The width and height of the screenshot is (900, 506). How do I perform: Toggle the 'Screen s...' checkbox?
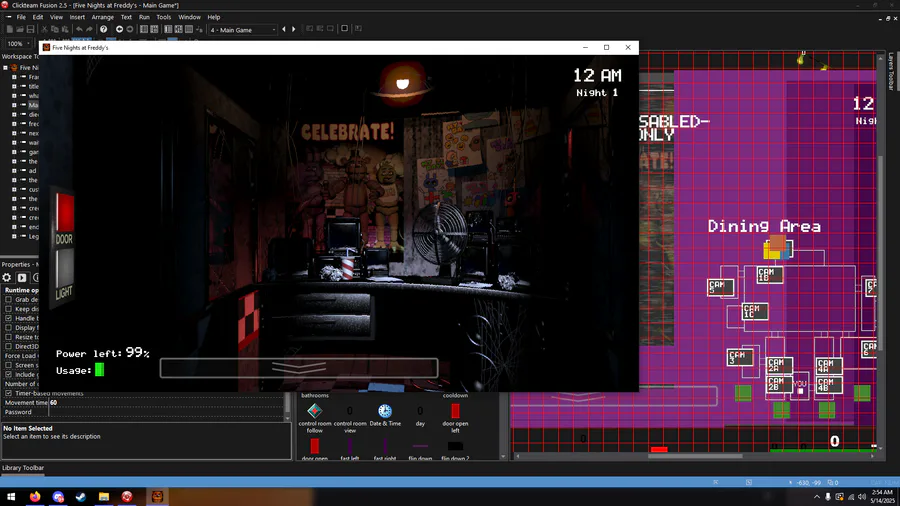[9, 365]
